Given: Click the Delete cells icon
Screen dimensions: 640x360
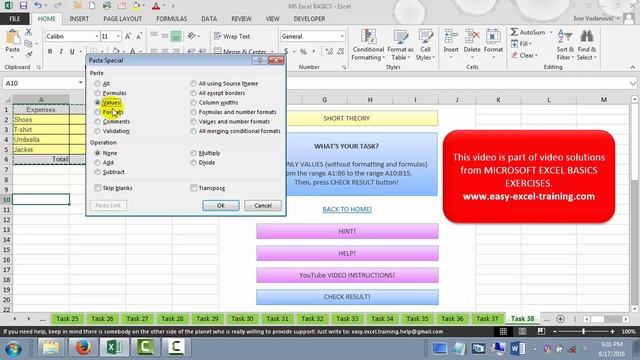Looking at the screenshot, I should pyautogui.click(x=472, y=37).
